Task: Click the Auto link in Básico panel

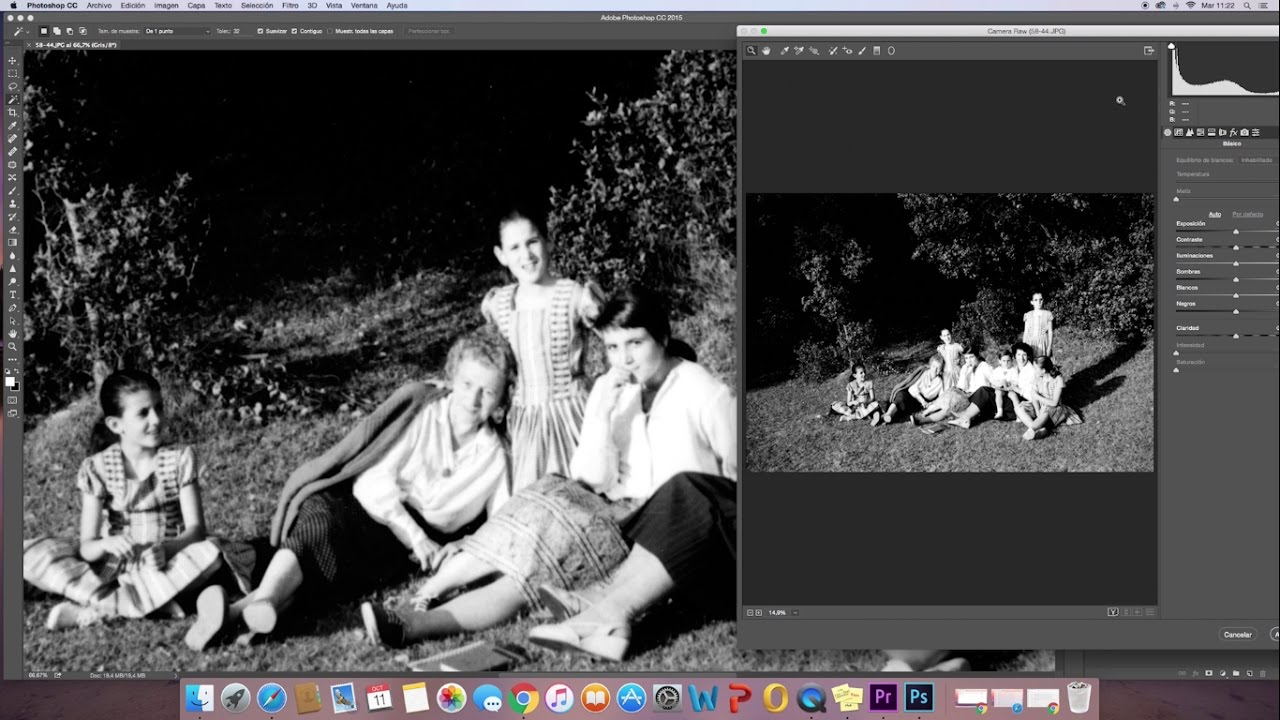Action: pyautogui.click(x=1215, y=214)
